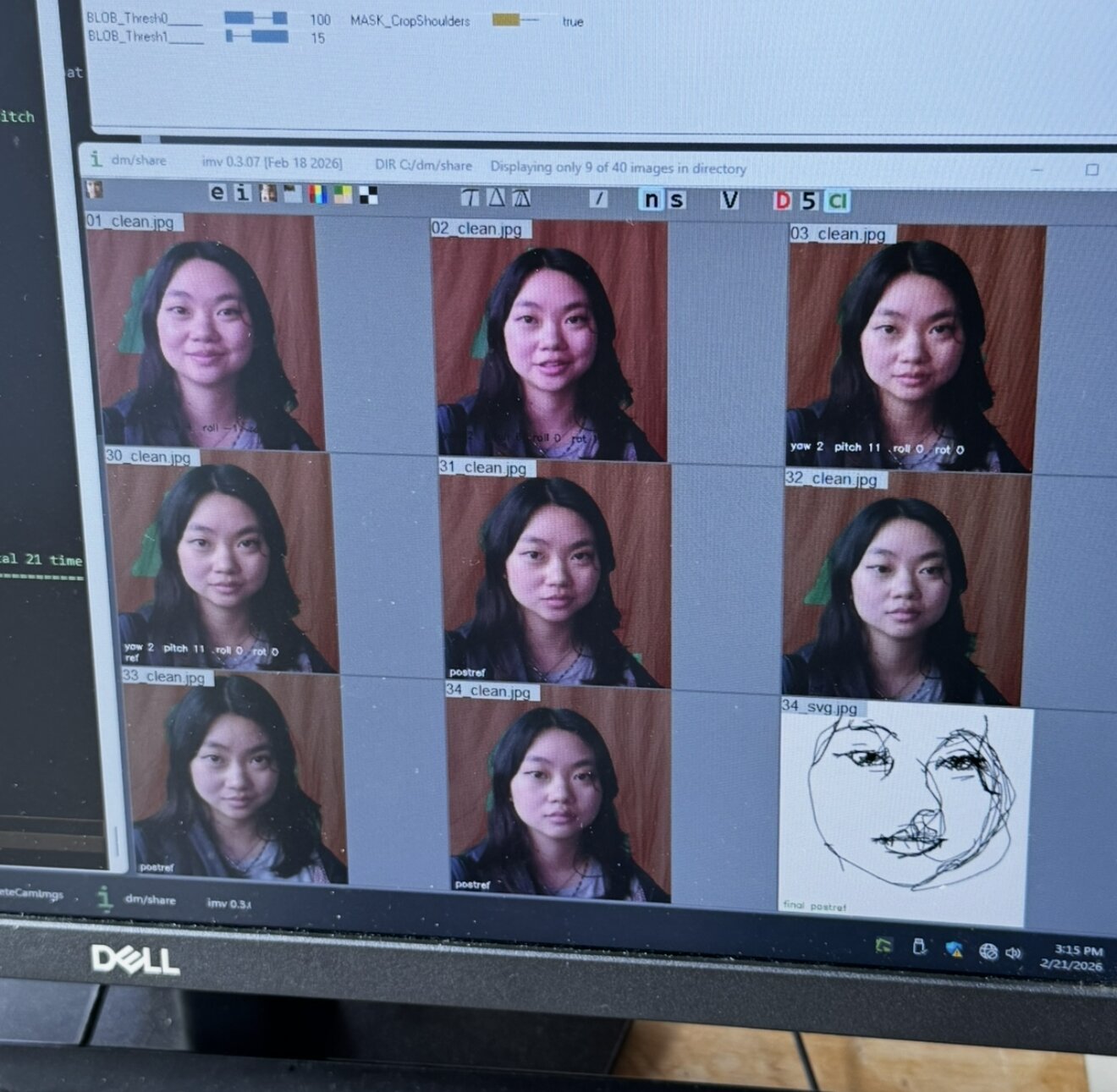Click the '5' toolbar button
Viewport: 1117px width, 1092px height.
pos(809,200)
